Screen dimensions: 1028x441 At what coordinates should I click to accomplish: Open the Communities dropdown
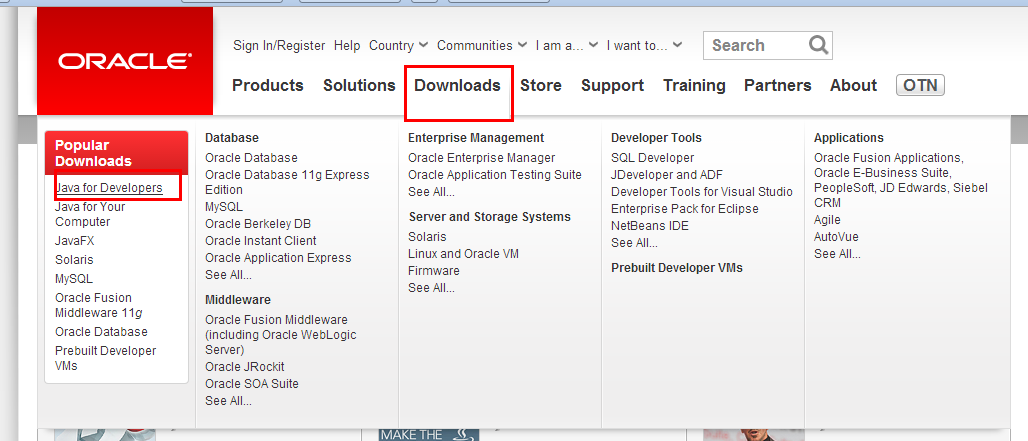pos(482,45)
